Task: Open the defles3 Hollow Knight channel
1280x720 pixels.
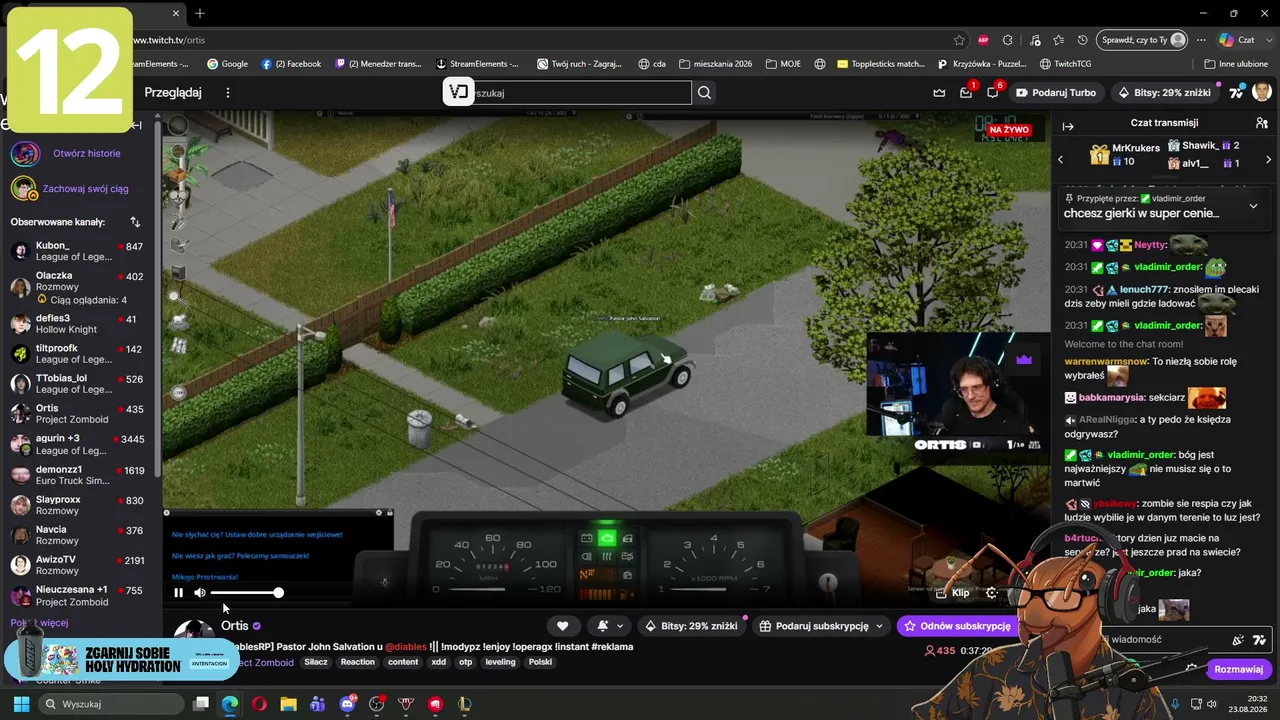Action: (x=77, y=324)
